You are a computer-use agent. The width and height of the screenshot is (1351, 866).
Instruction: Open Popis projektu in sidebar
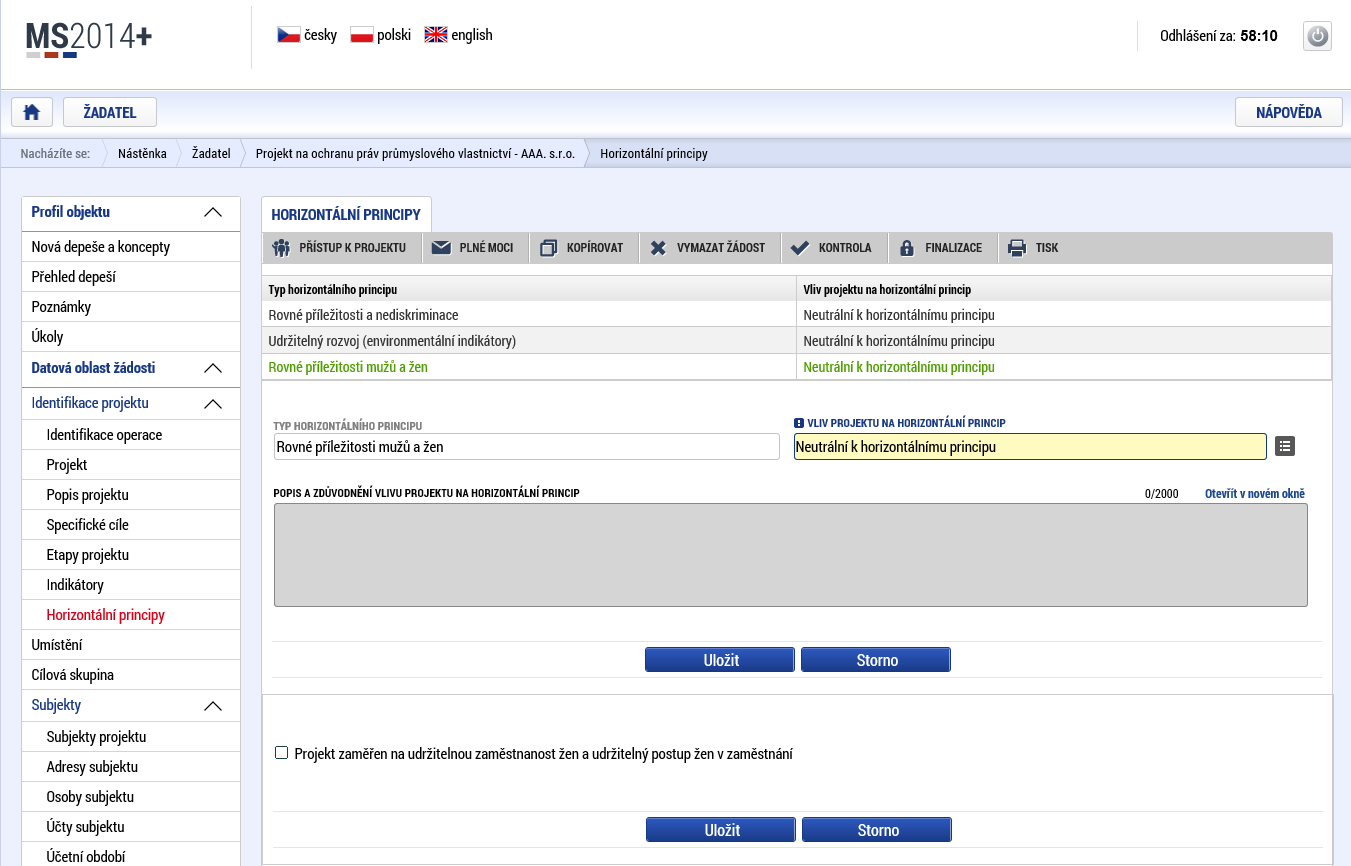coord(131,495)
